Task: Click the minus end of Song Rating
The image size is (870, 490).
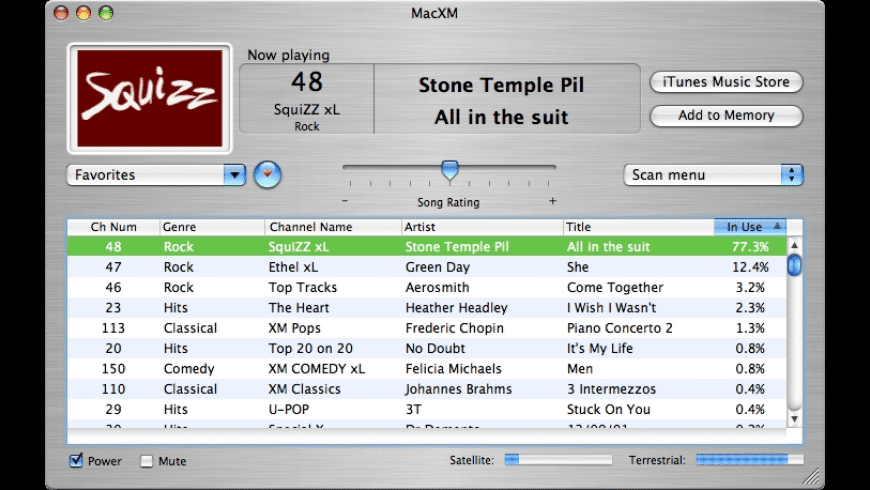Action: [345, 202]
